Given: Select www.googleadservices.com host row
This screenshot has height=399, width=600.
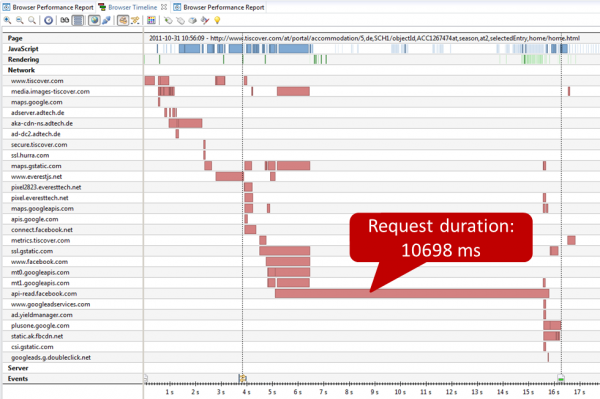Looking at the screenshot, I should [73, 304].
